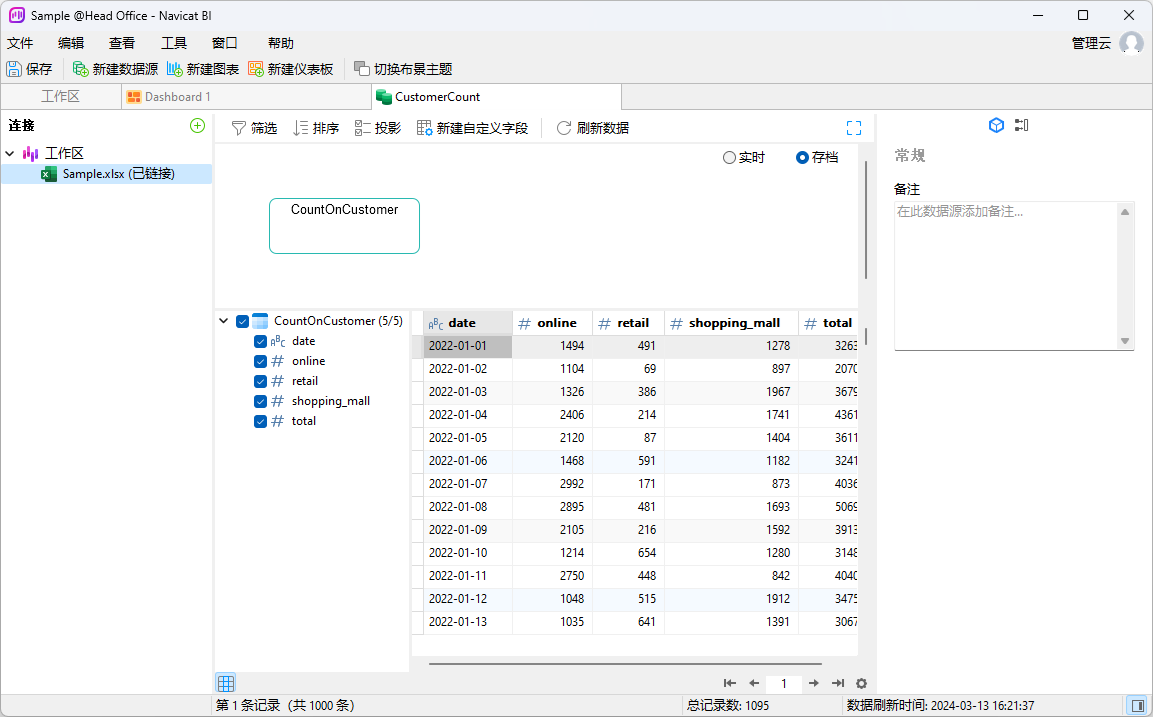
Task: Click the online column header
Action: [552, 323]
